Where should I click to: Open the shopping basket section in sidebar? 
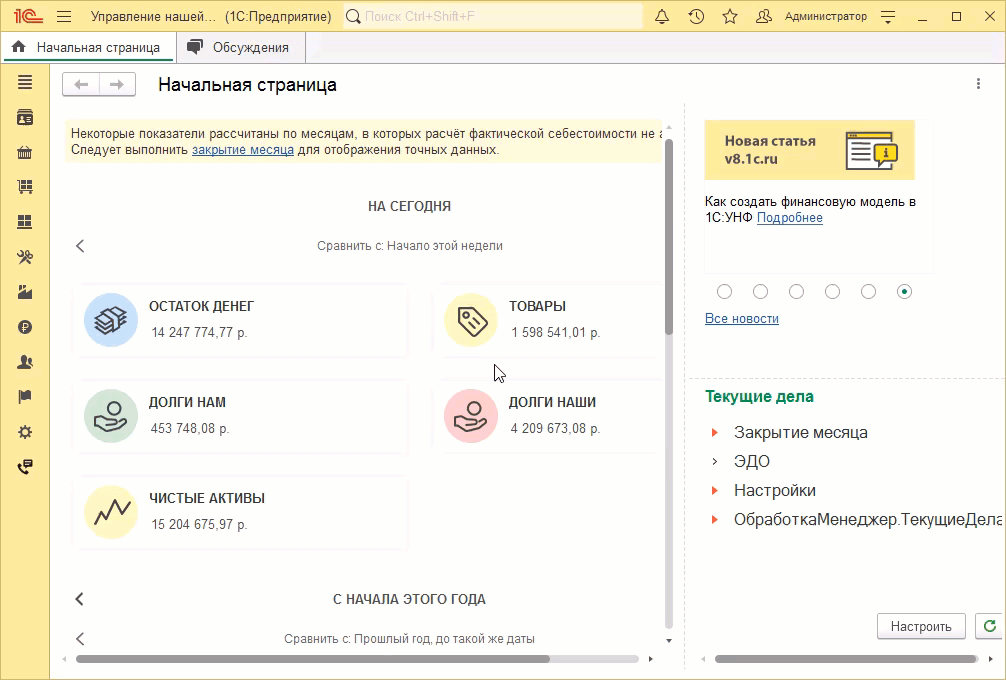[x=25, y=153]
